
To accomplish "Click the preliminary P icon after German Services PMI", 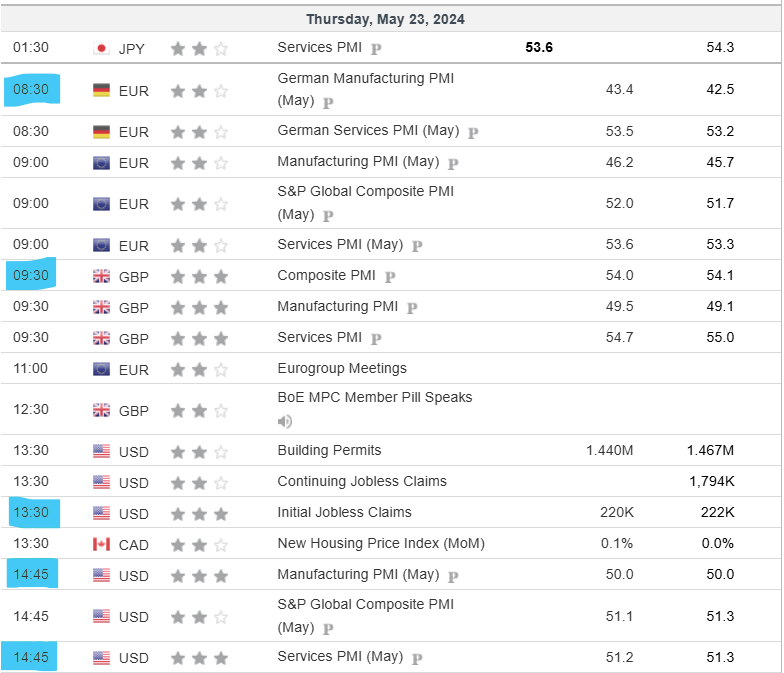I will 473,132.
